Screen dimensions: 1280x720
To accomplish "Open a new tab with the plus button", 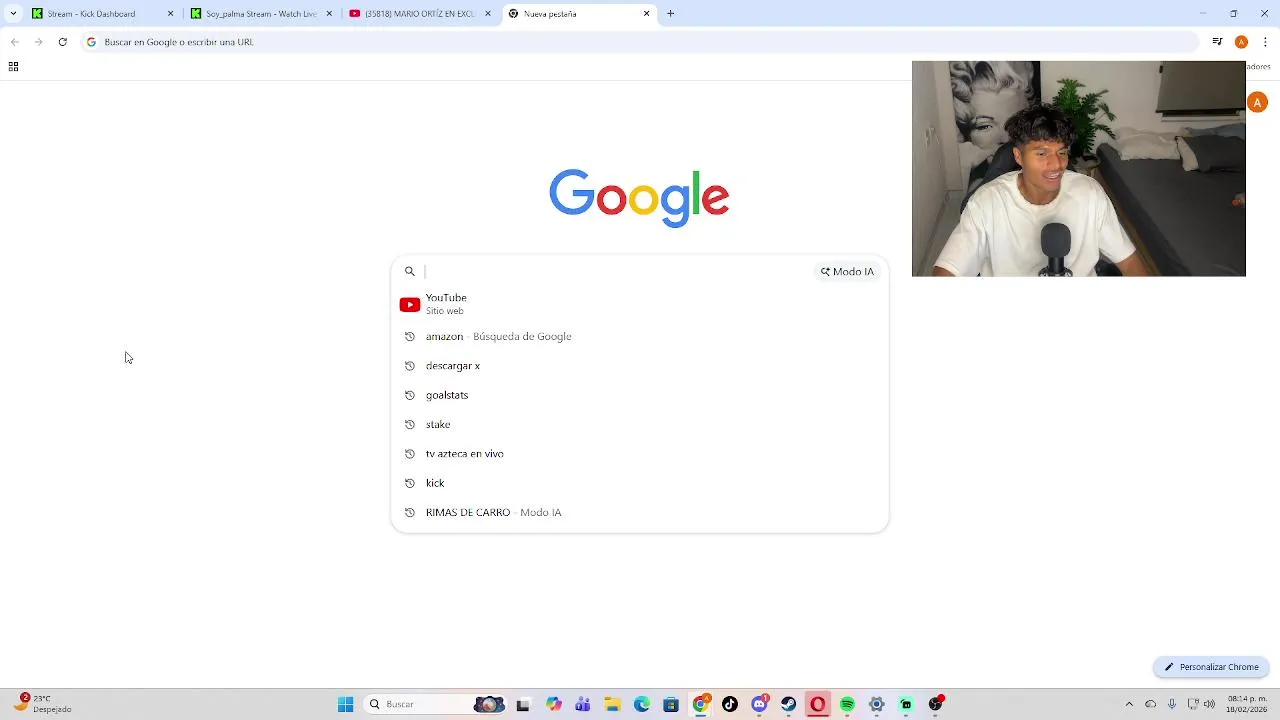I will [x=670, y=14].
